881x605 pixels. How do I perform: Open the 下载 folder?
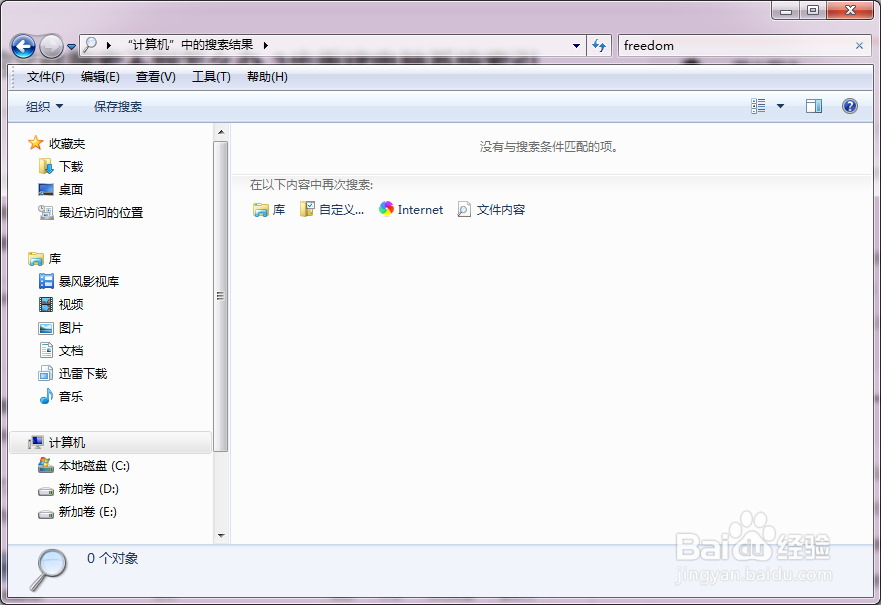[61, 166]
